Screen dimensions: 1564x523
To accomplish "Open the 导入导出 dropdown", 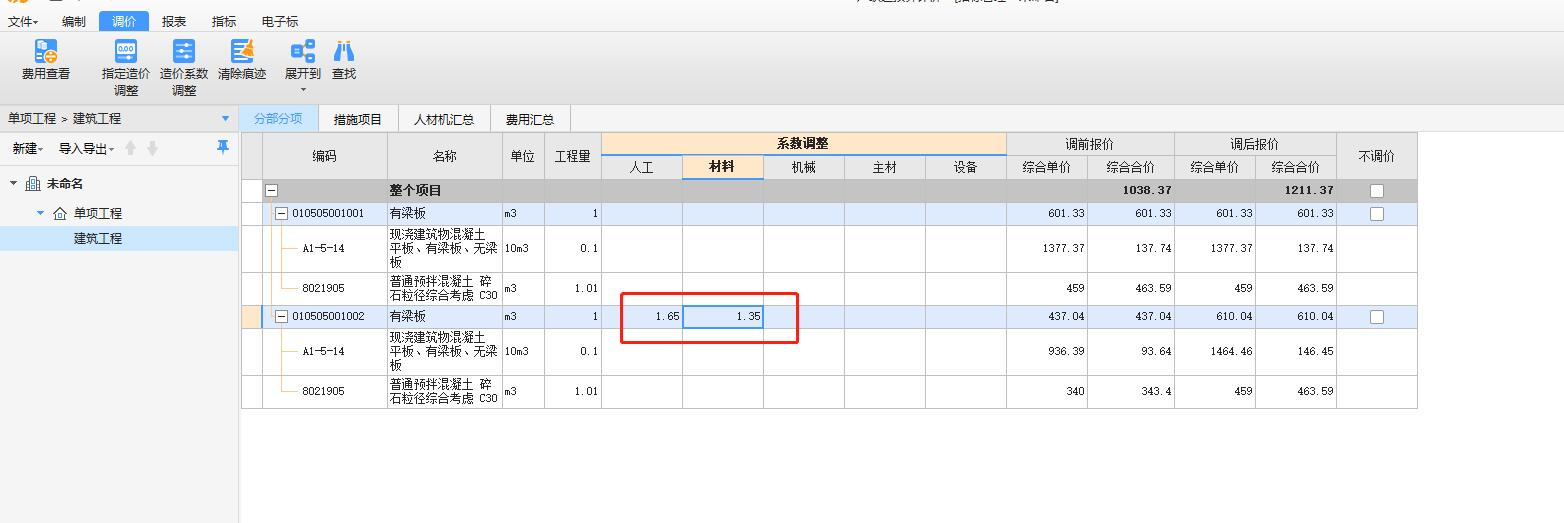I will (x=86, y=149).
